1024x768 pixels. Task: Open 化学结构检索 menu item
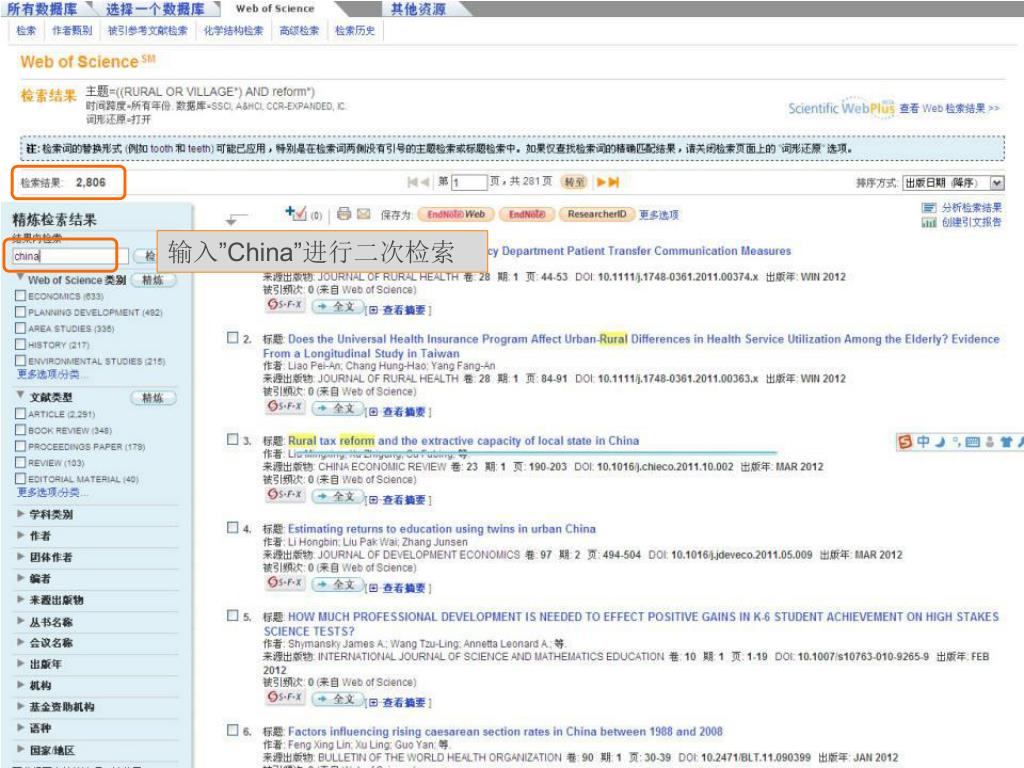pos(233,31)
